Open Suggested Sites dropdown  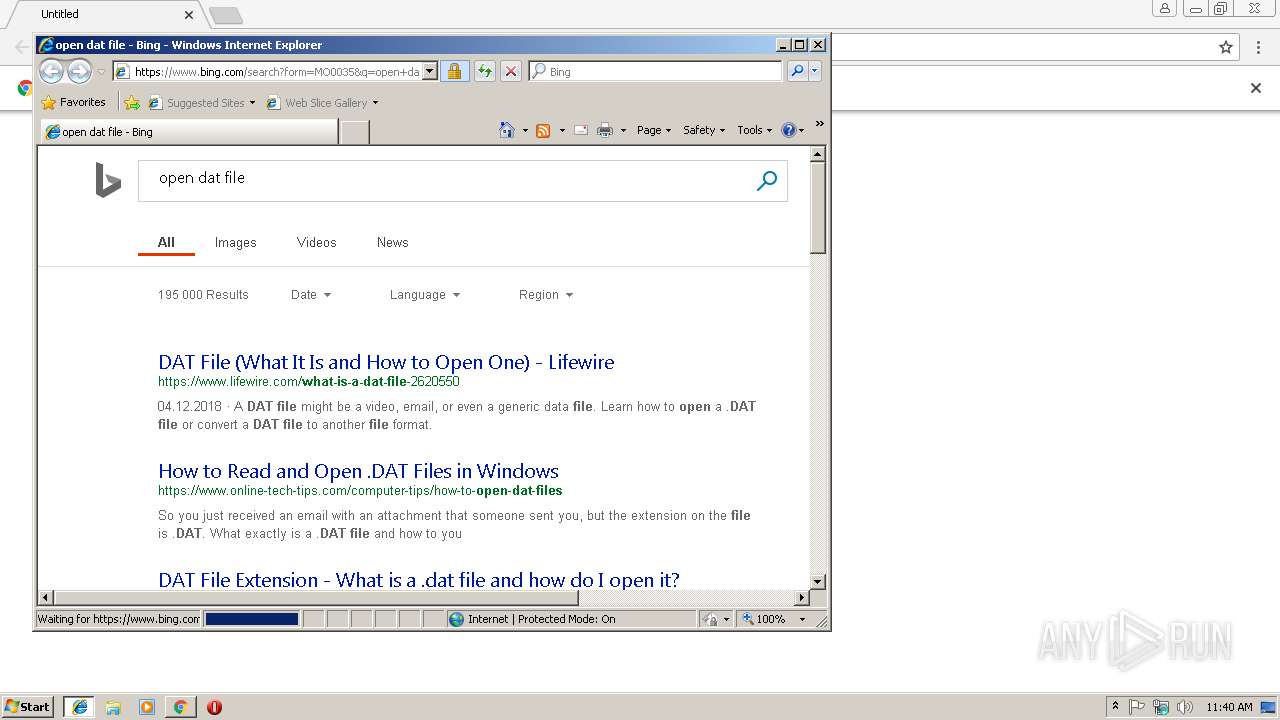202,102
